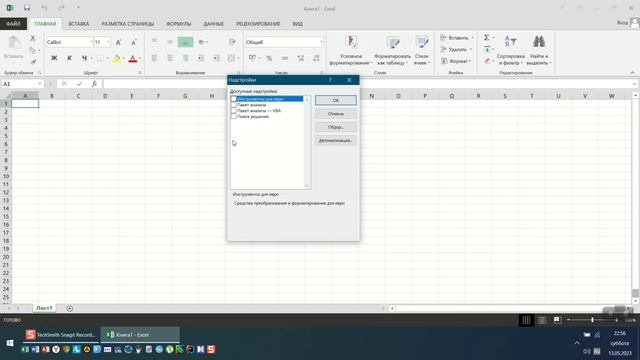
Task: Open Условное форматирование
Action: 351,50
